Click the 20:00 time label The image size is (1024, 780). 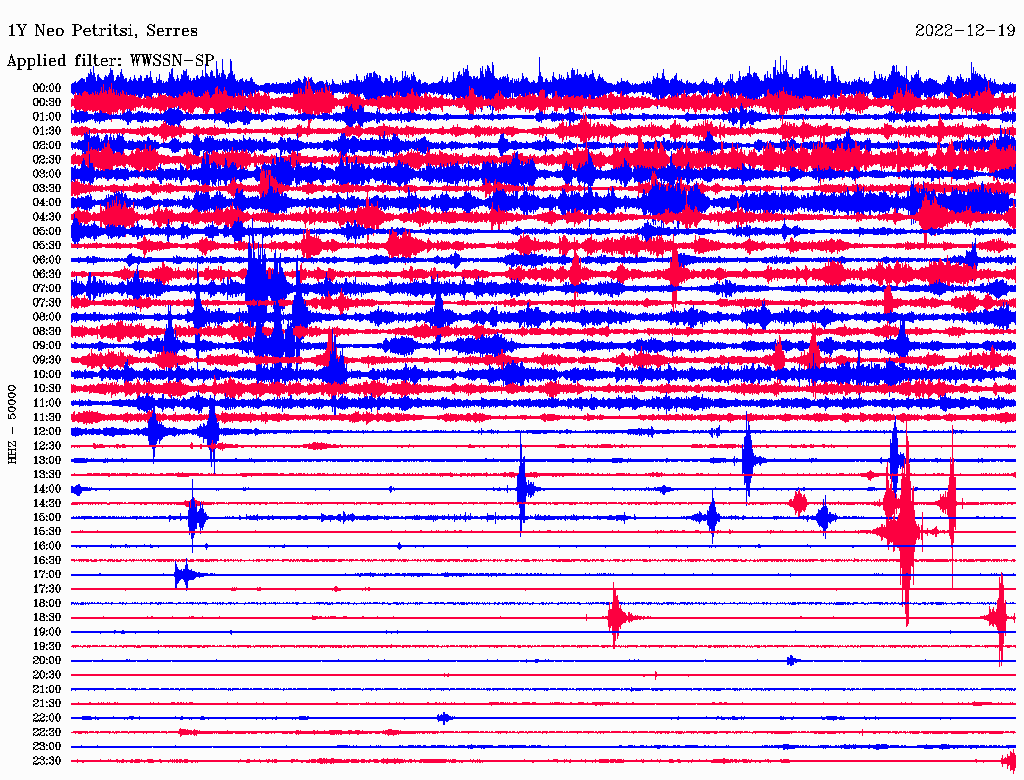[x=47, y=661]
